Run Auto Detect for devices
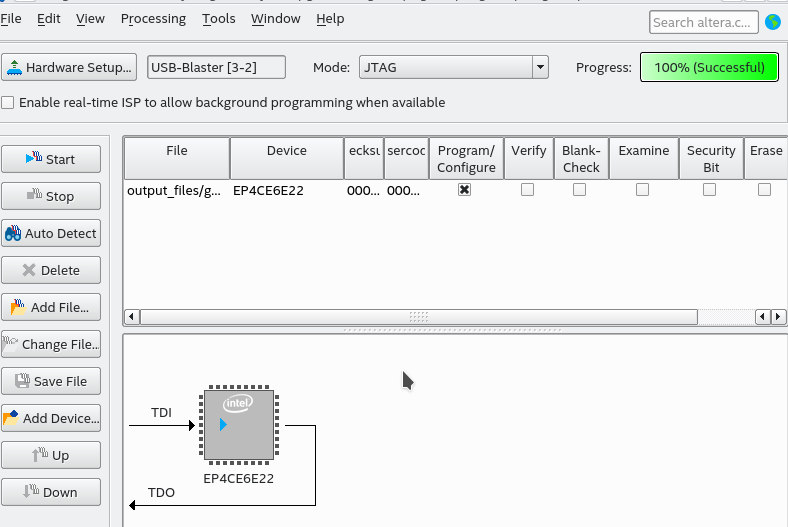This screenshot has height=527, width=788. [51, 233]
